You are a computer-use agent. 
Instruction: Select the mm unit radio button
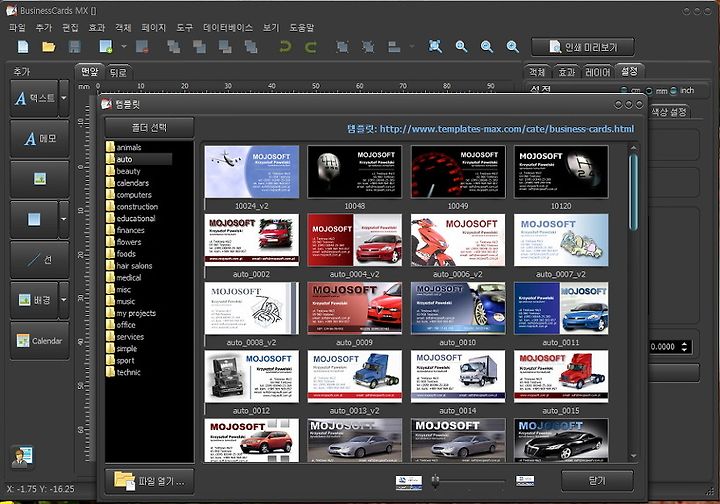pos(649,91)
